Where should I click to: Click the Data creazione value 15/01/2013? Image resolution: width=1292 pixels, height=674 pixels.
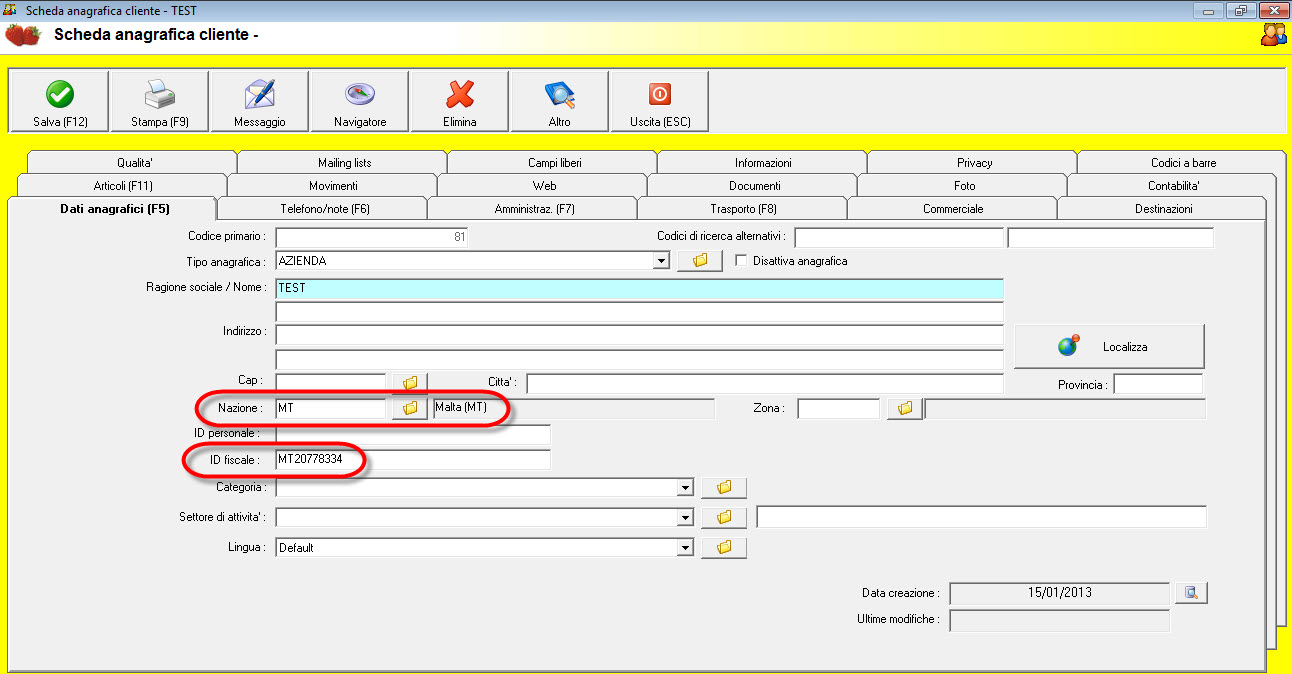pyautogui.click(x=1059, y=593)
